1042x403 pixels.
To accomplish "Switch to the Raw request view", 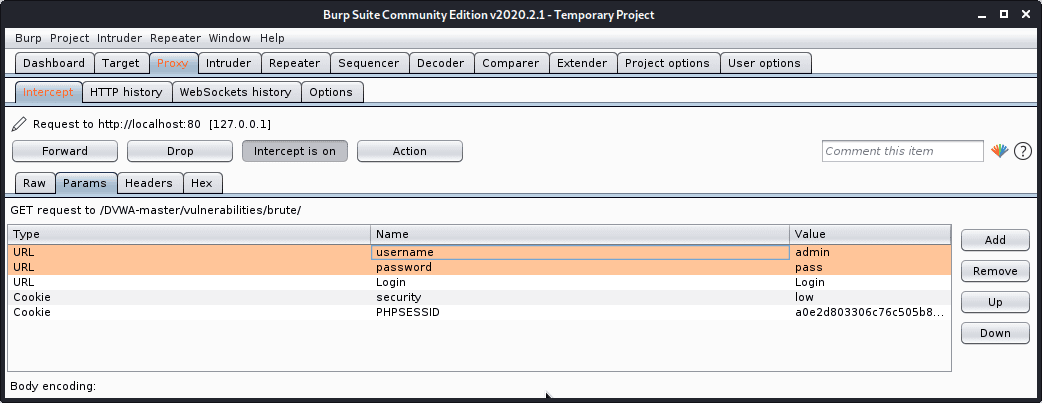I will tap(35, 183).
